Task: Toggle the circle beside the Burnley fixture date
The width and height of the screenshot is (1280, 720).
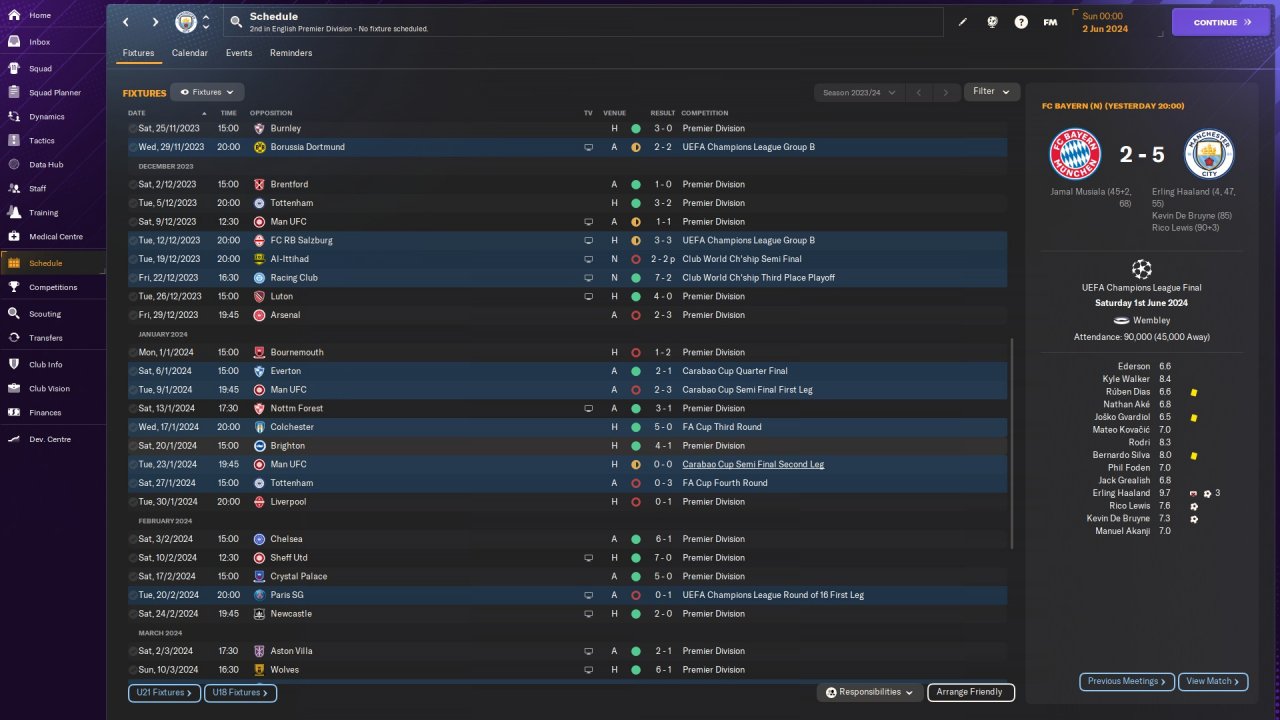Action: pyautogui.click(x=133, y=129)
